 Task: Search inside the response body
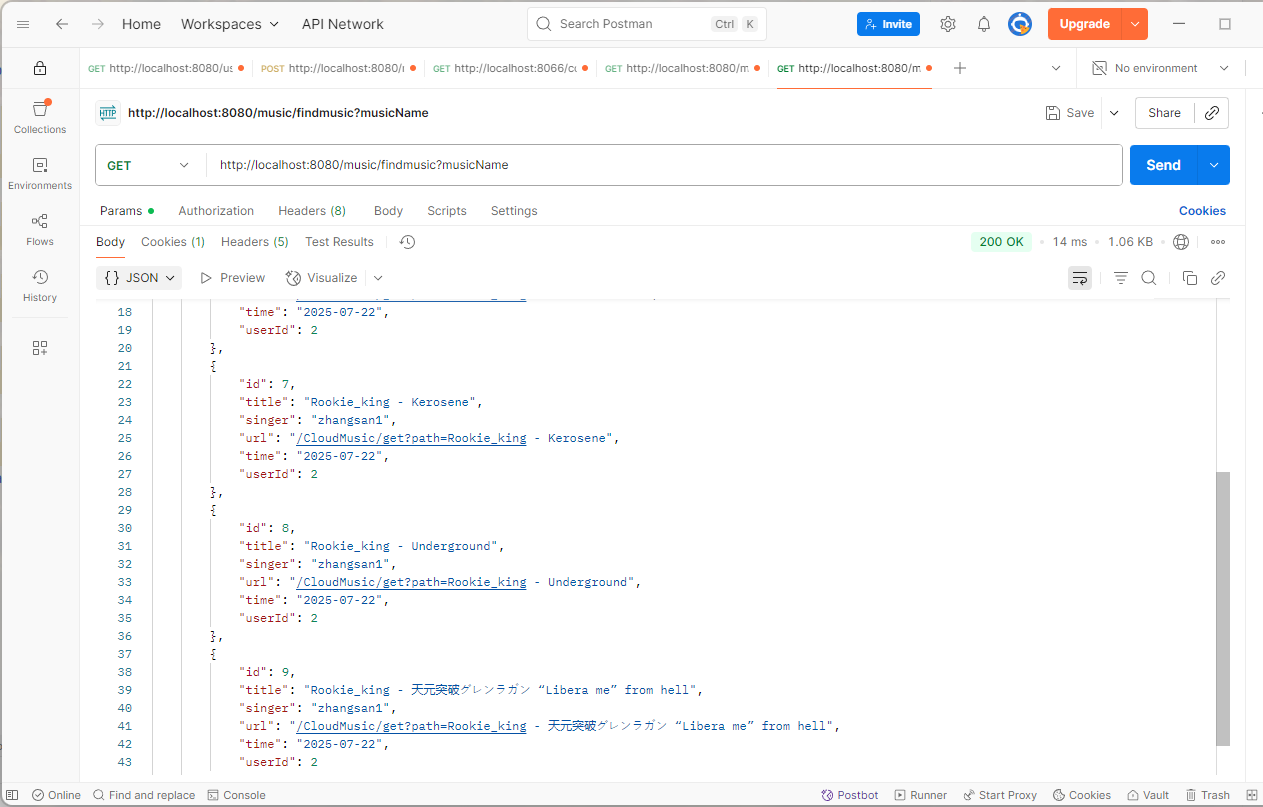(1149, 278)
